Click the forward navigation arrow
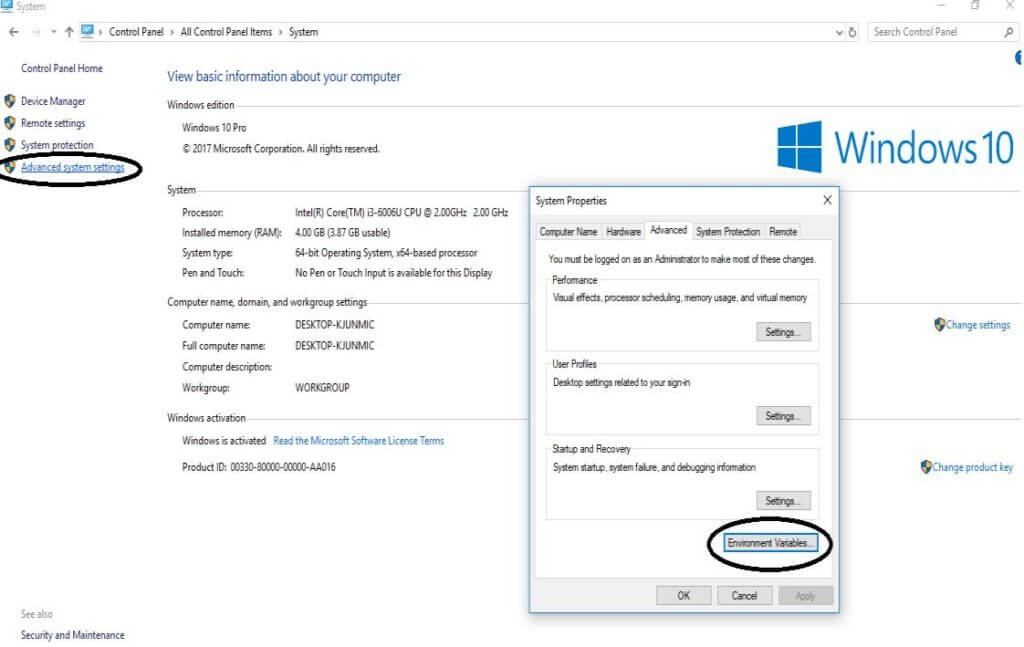Screen dimensions: 1024x647 coord(35,31)
